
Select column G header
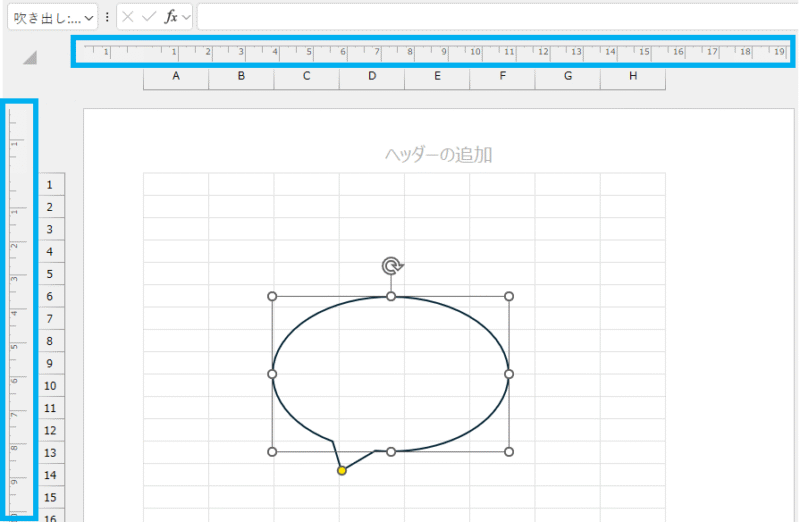coord(568,77)
